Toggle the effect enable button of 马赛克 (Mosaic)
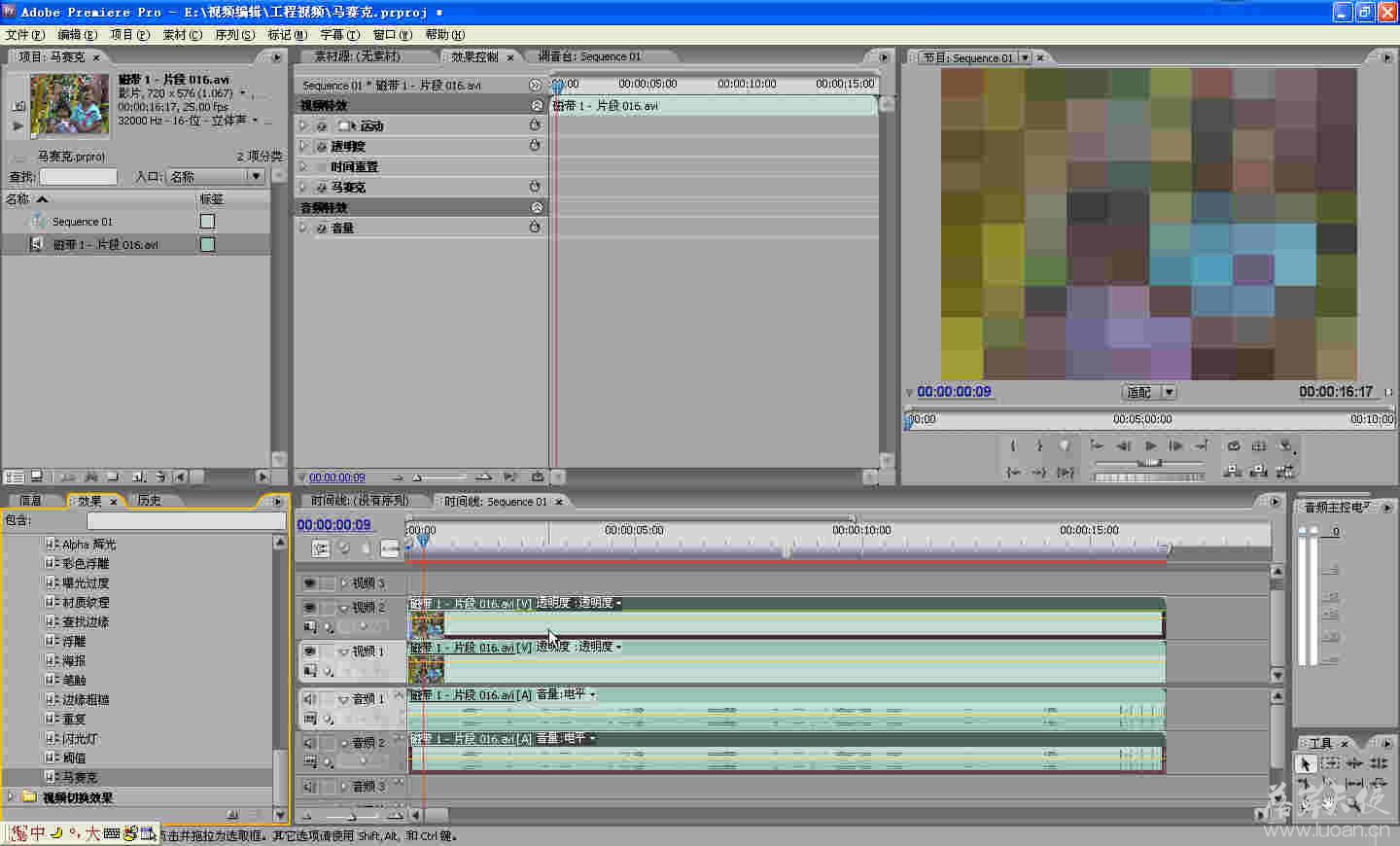The image size is (1400, 846). [x=321, y=188]
